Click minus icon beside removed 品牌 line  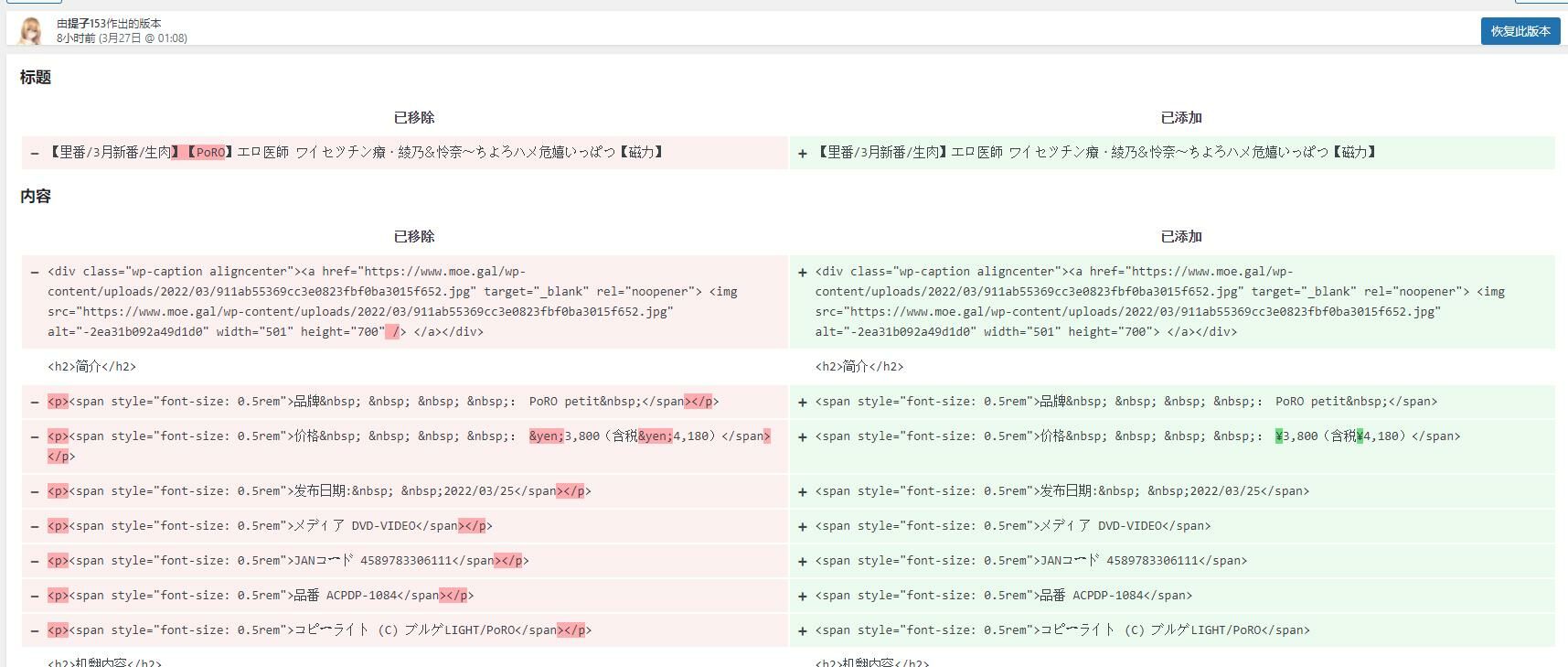(35, 403)
